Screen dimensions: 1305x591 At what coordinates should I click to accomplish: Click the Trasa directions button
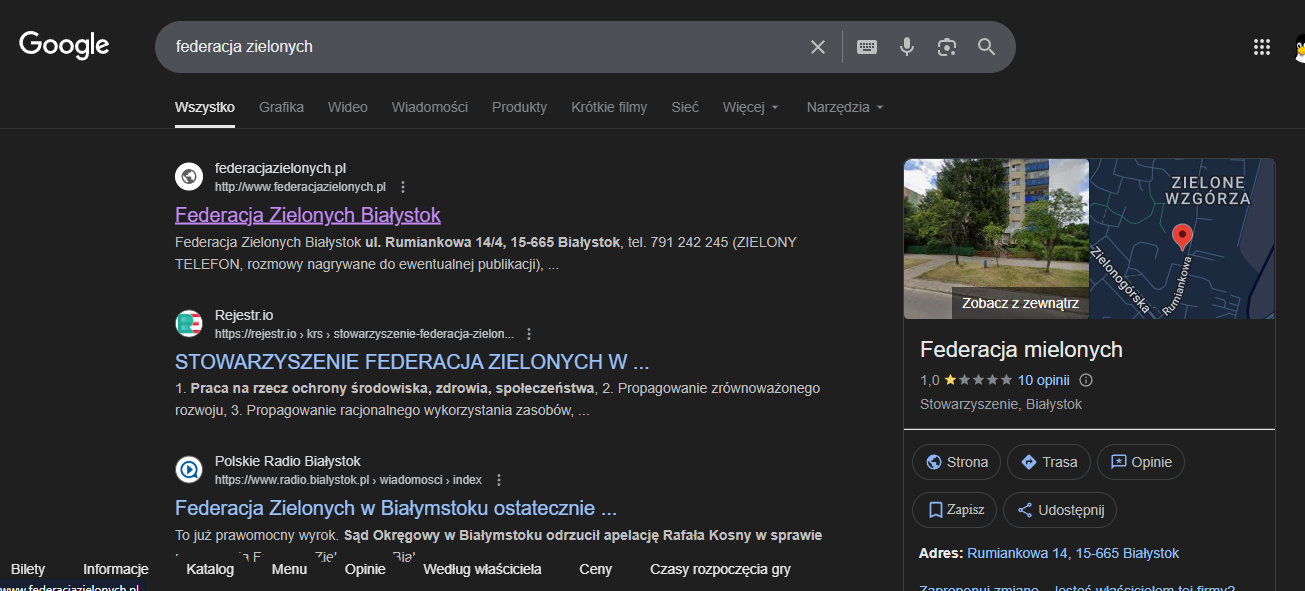point(1049,462)
